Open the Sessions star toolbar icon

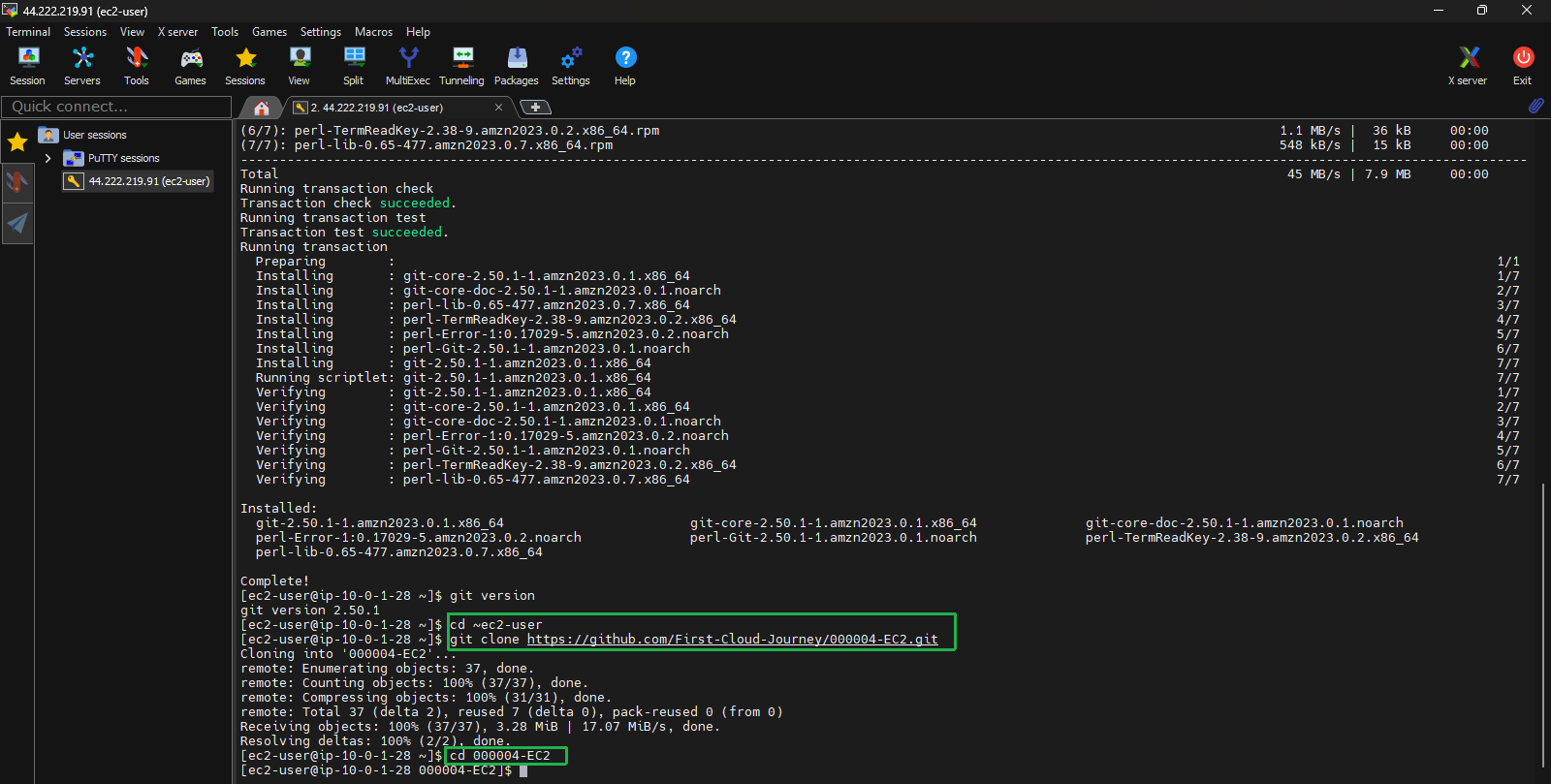pos(245,66)
